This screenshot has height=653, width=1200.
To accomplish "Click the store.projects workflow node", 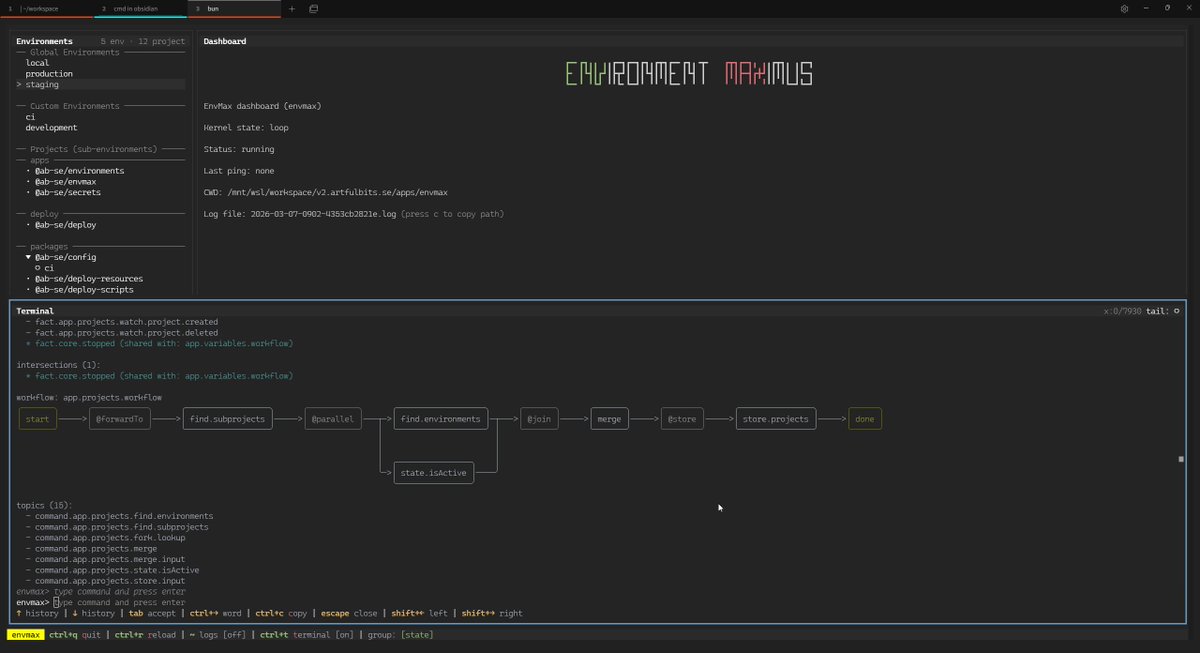I will click(776, 419).
